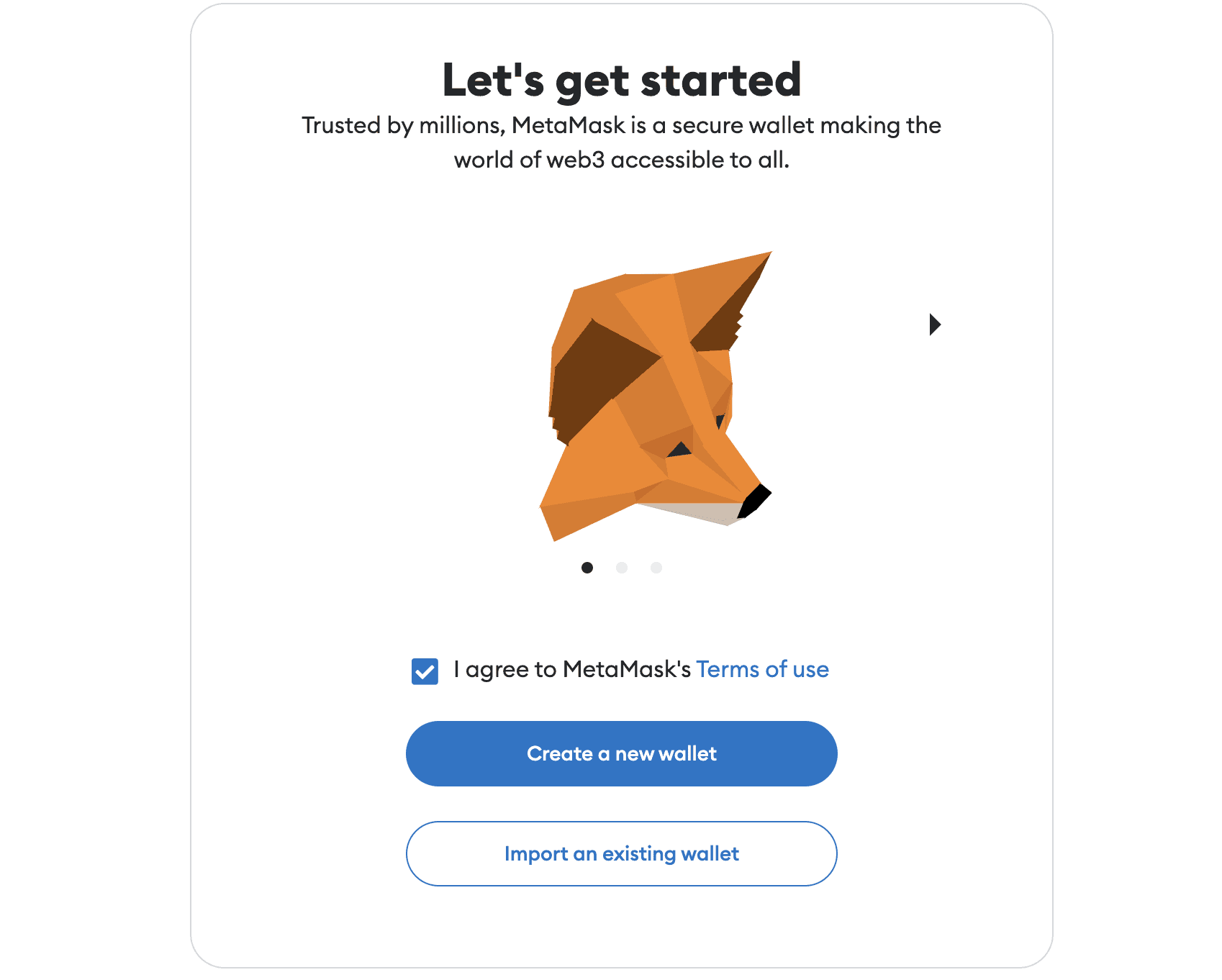Click the word "MetaMask" in the subtitle
Screen dimensions: 1222x980
click(x=569, y=125)
